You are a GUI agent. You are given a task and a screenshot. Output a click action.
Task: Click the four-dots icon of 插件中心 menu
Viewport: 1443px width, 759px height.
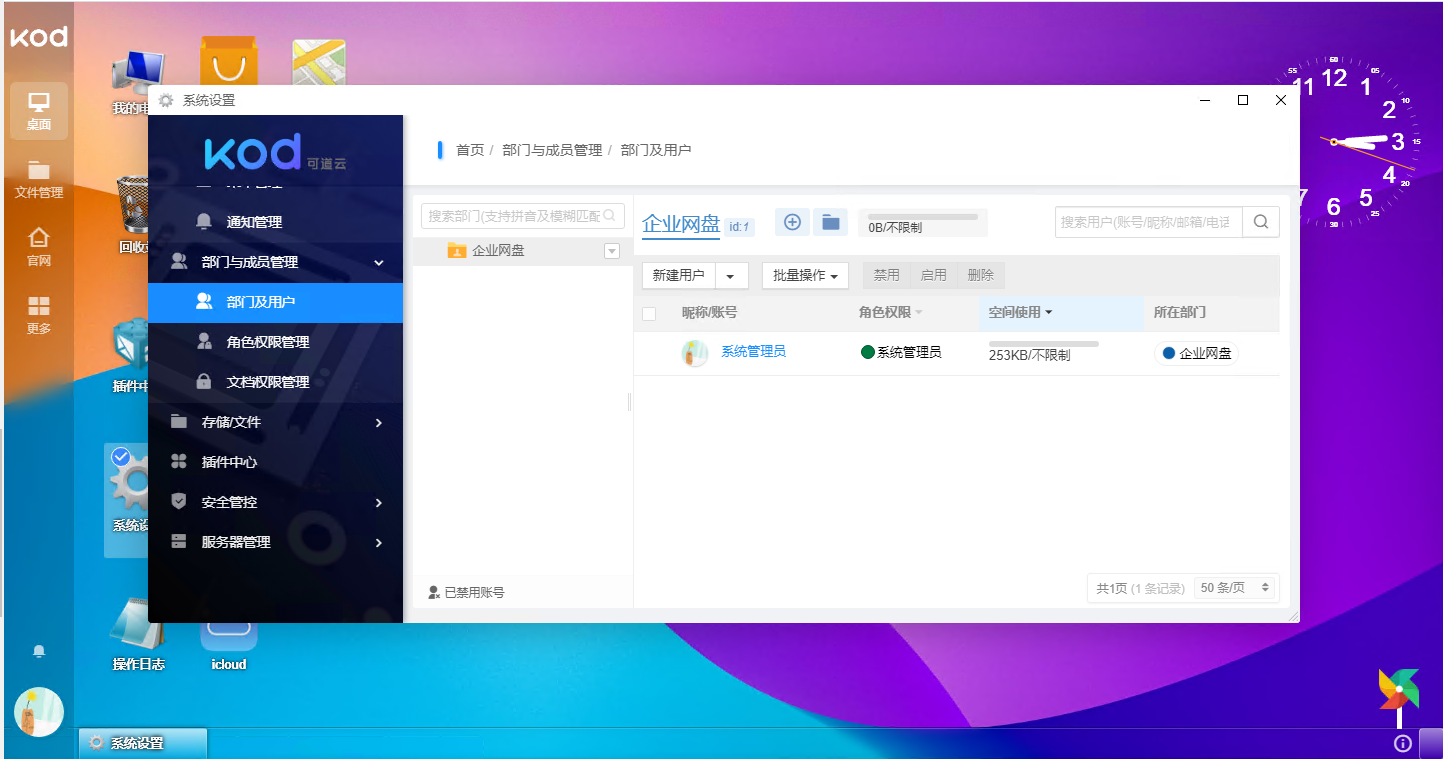pos(179,462)
